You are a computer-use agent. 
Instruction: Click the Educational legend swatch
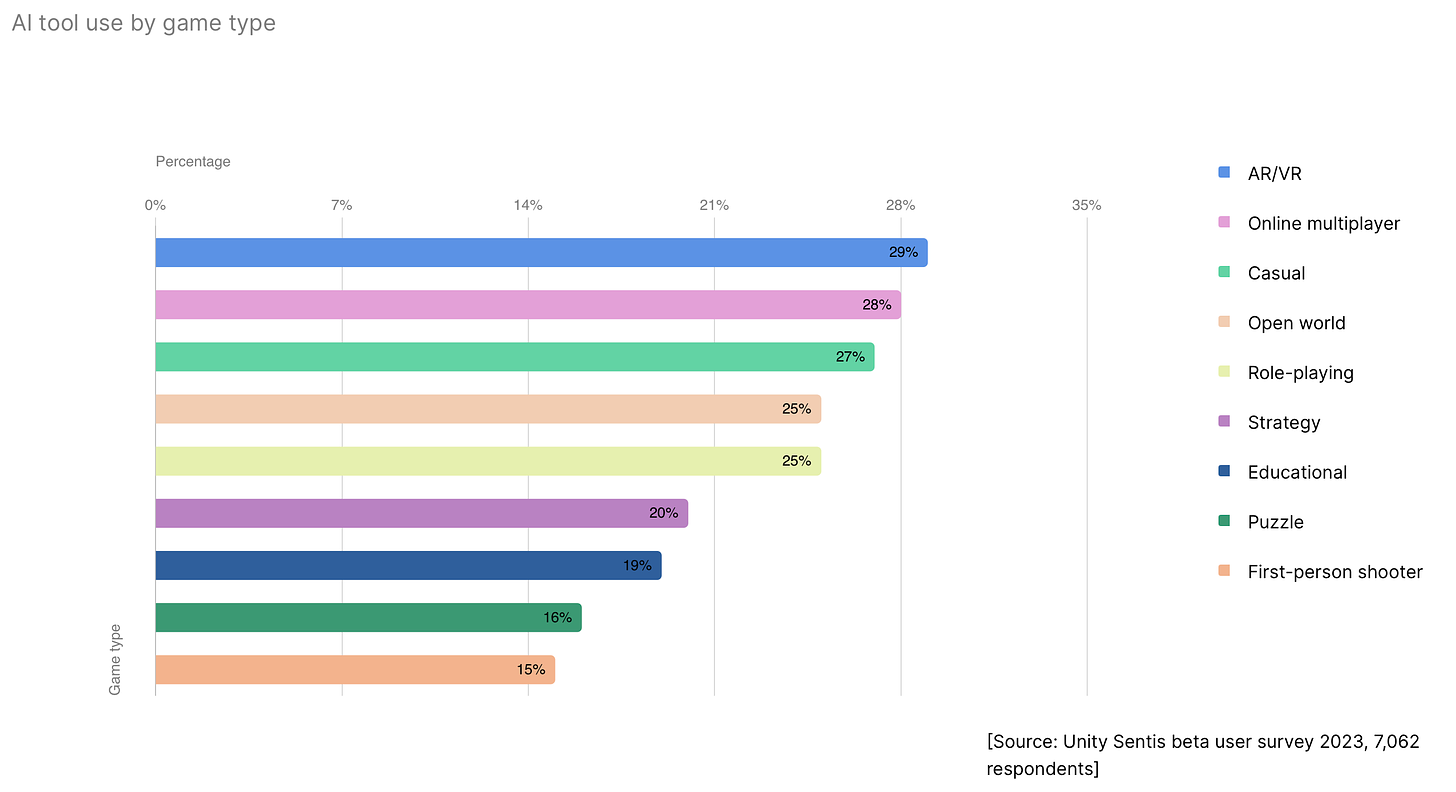[1224, 472]
